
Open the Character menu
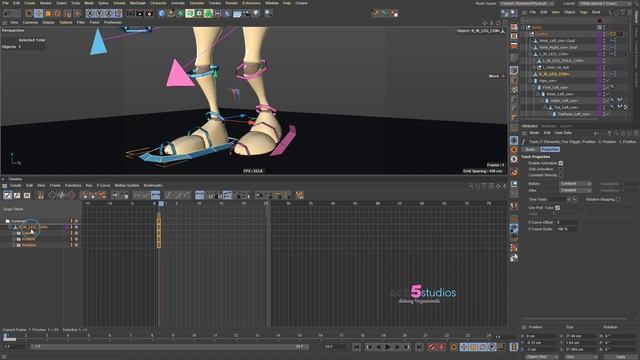point(158,3)
